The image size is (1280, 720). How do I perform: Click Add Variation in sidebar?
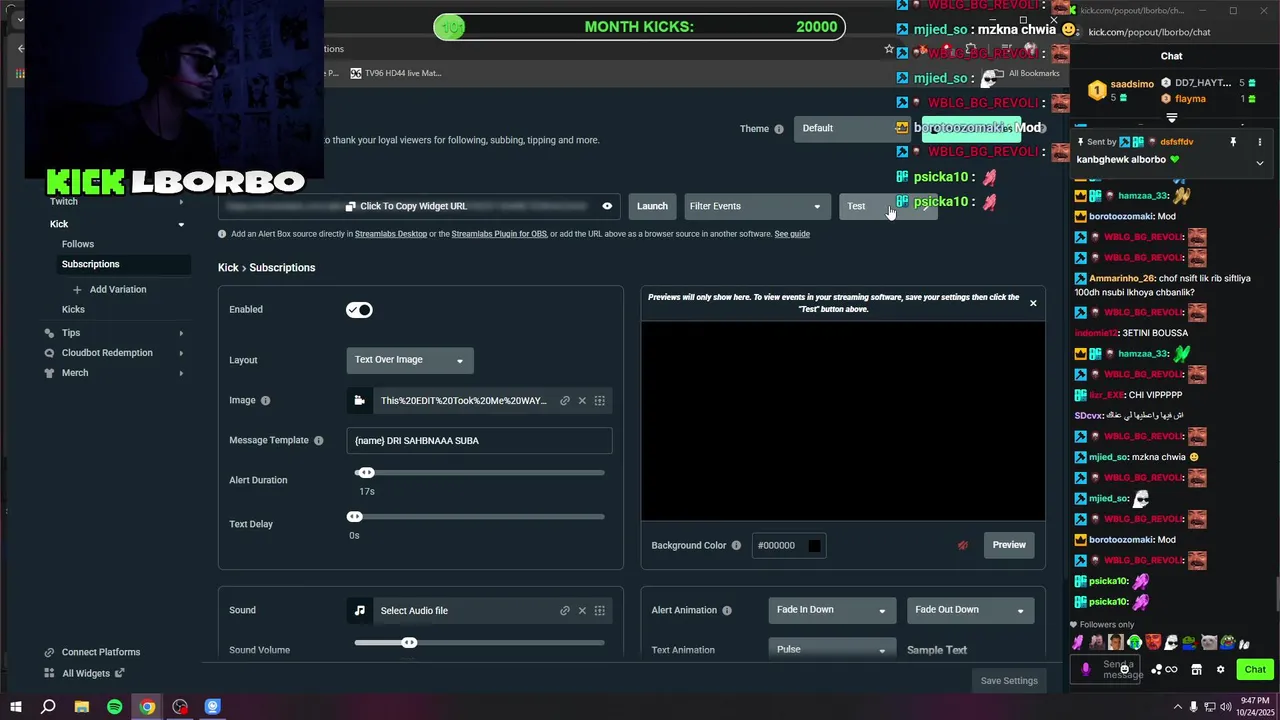coord(110,290)
